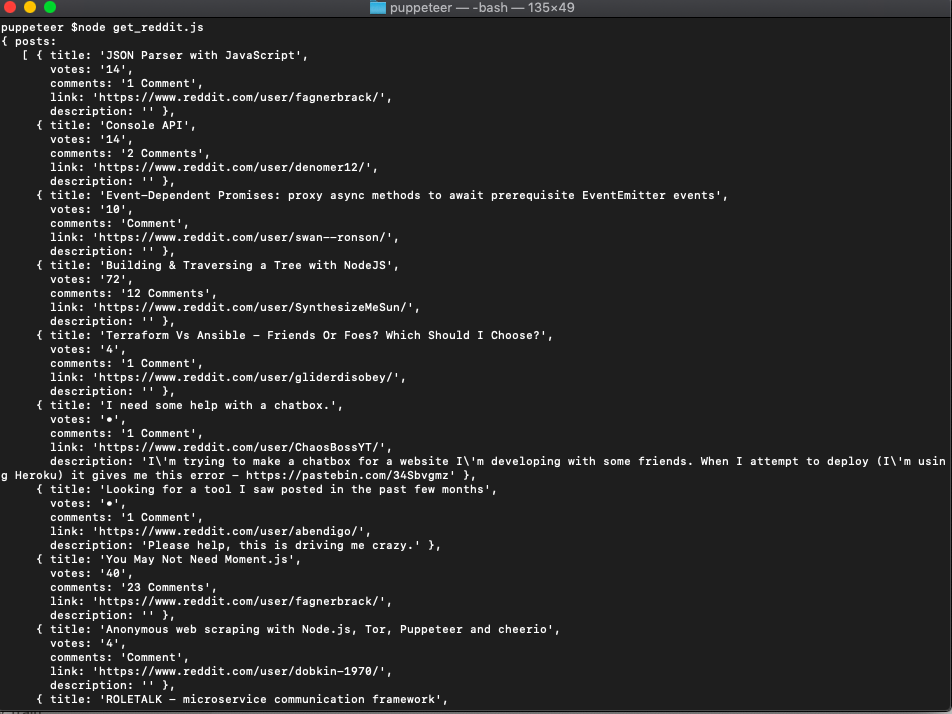Click the Terminal document proxy icon in the title bar
Viewport: 952px width, 714px height.
pyautogui.click(x=376, y=9)
